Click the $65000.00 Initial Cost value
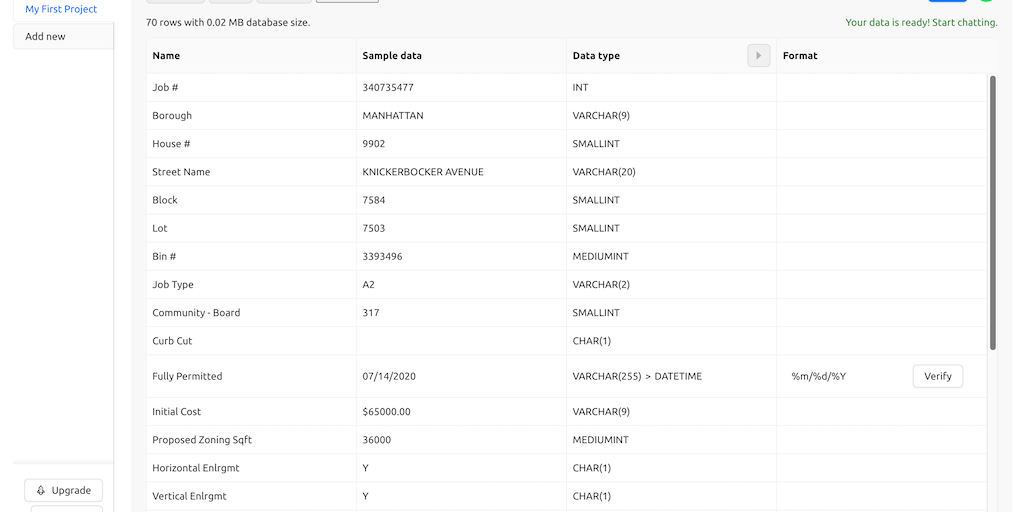 click(386, 412)
